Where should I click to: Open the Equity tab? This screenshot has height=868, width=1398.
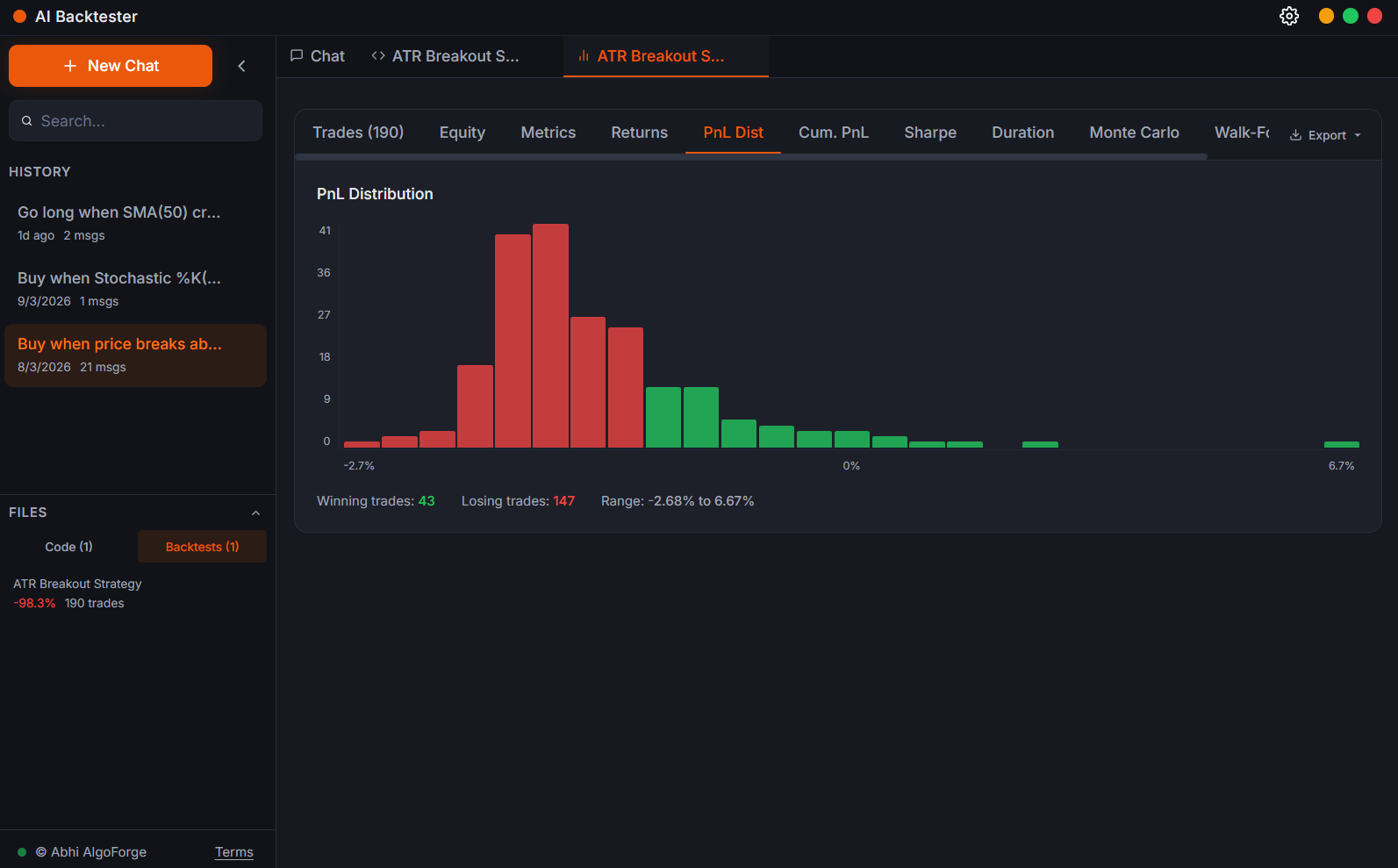click(462, 133)
